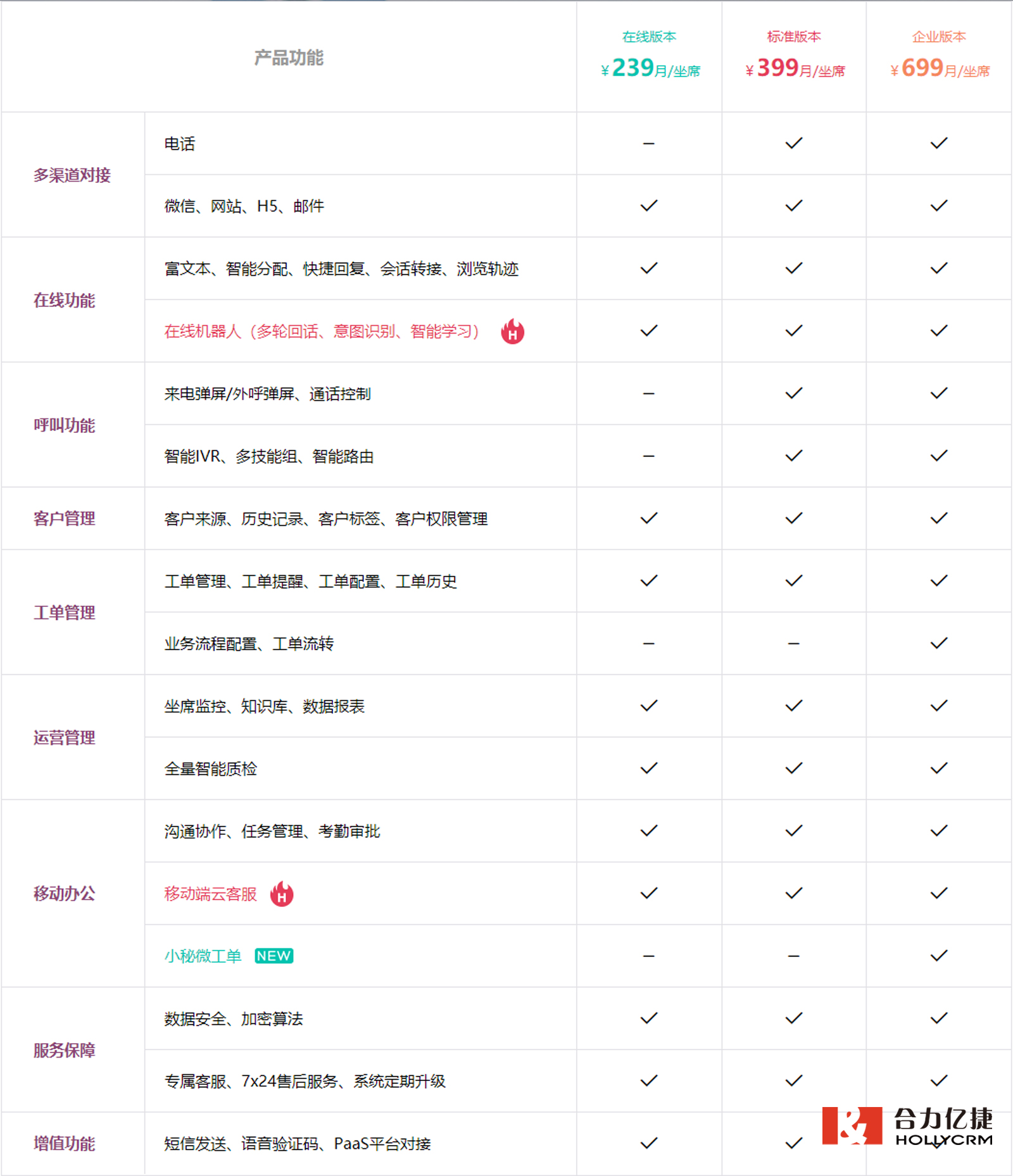Click the 电话 dash under 在线版本

click(649, 144)
